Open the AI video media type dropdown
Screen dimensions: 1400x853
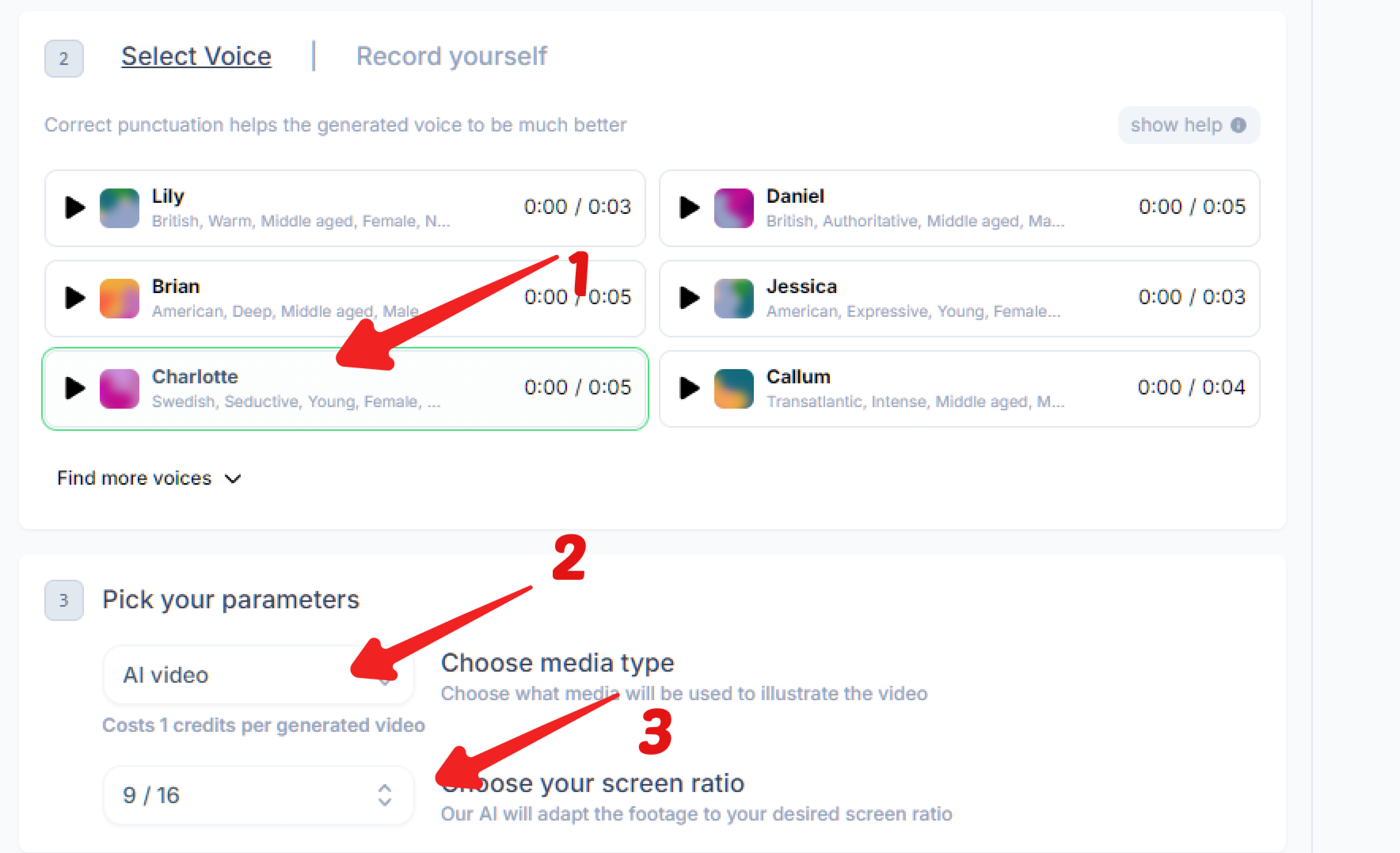tap(259, 675)
